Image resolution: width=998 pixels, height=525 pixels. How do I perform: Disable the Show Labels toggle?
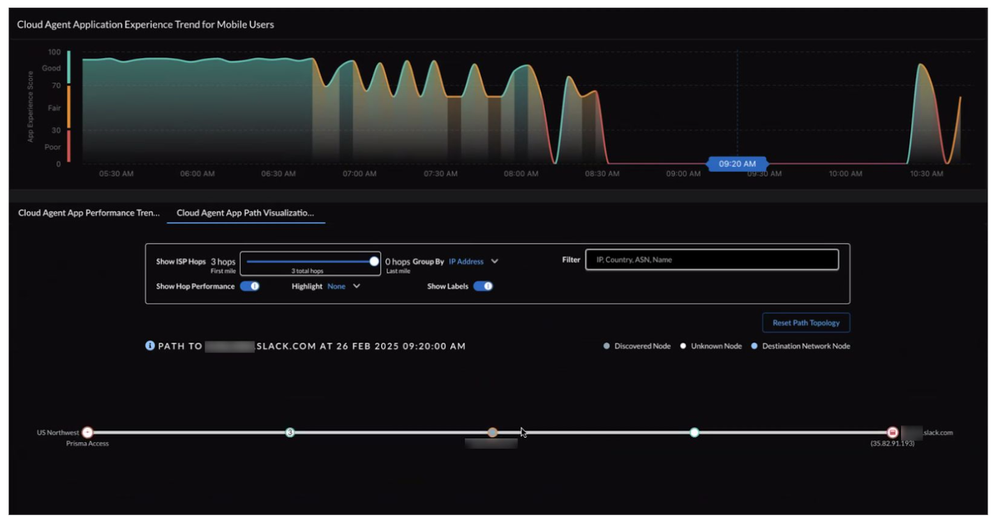[x=483, y=286]
